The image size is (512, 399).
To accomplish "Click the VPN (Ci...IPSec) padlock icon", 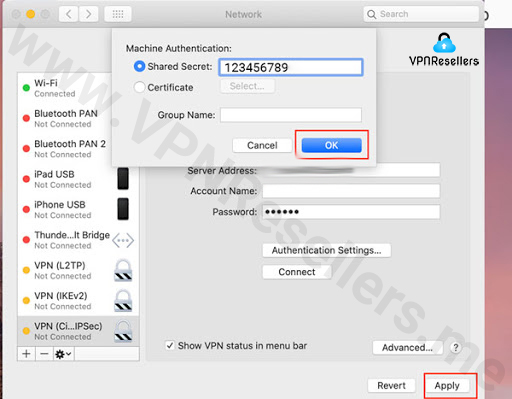I will [x=123, y=331].
